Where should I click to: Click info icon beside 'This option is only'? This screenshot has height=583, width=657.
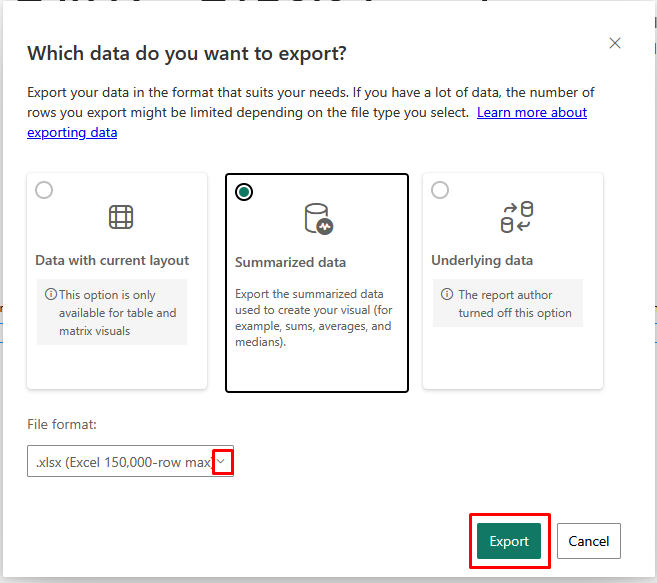51,294
